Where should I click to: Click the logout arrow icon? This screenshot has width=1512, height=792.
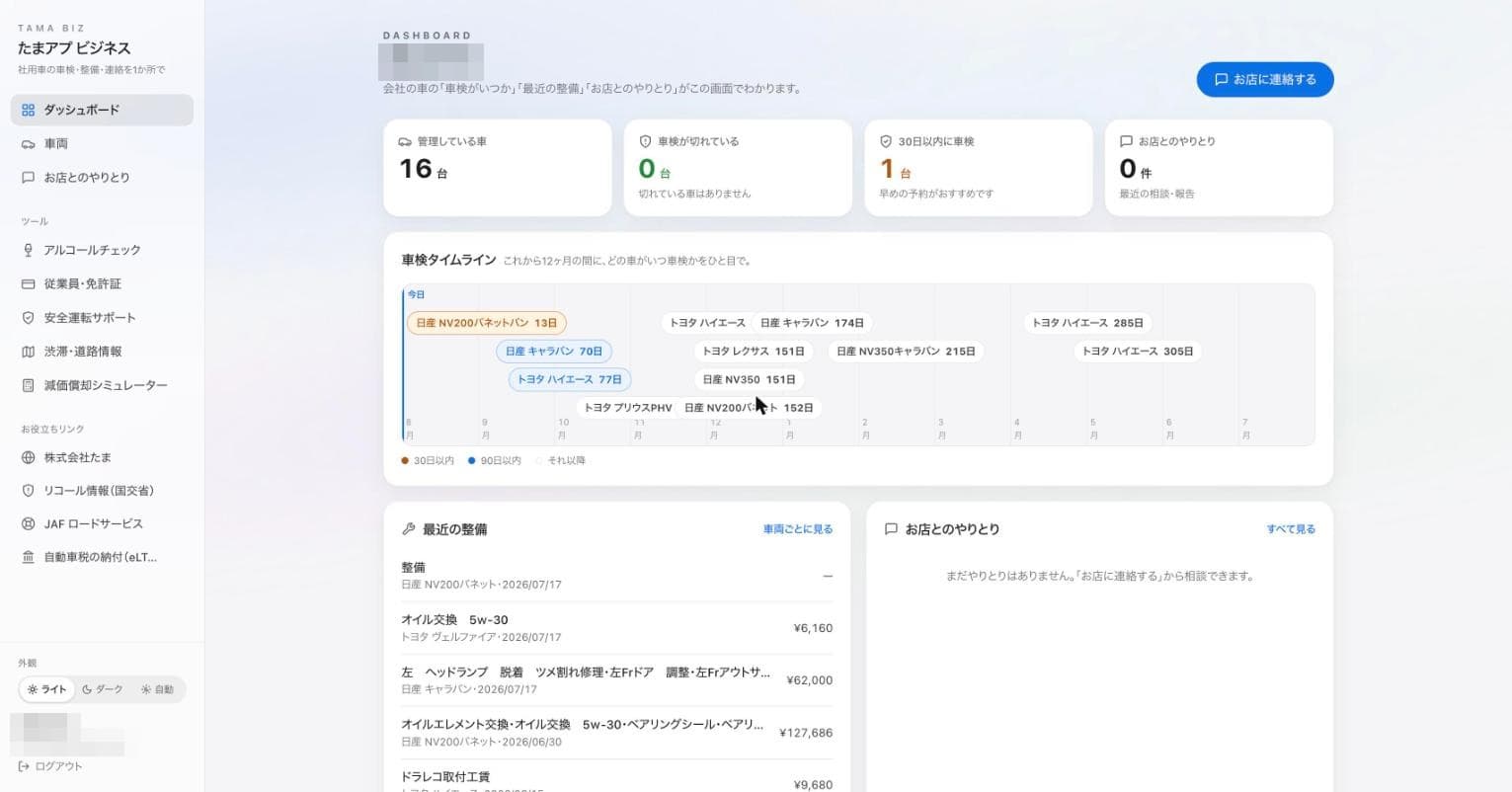(x=24, y=766)
